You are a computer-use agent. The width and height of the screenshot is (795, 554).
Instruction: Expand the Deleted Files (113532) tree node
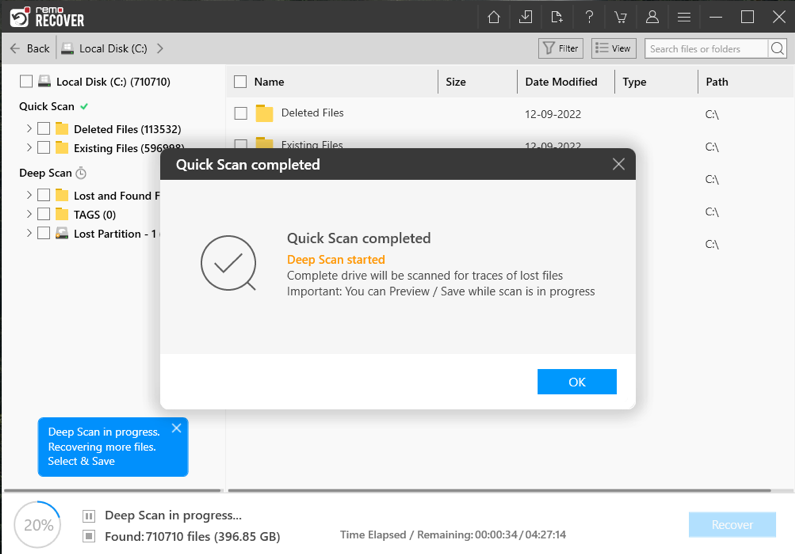(29, 128)
